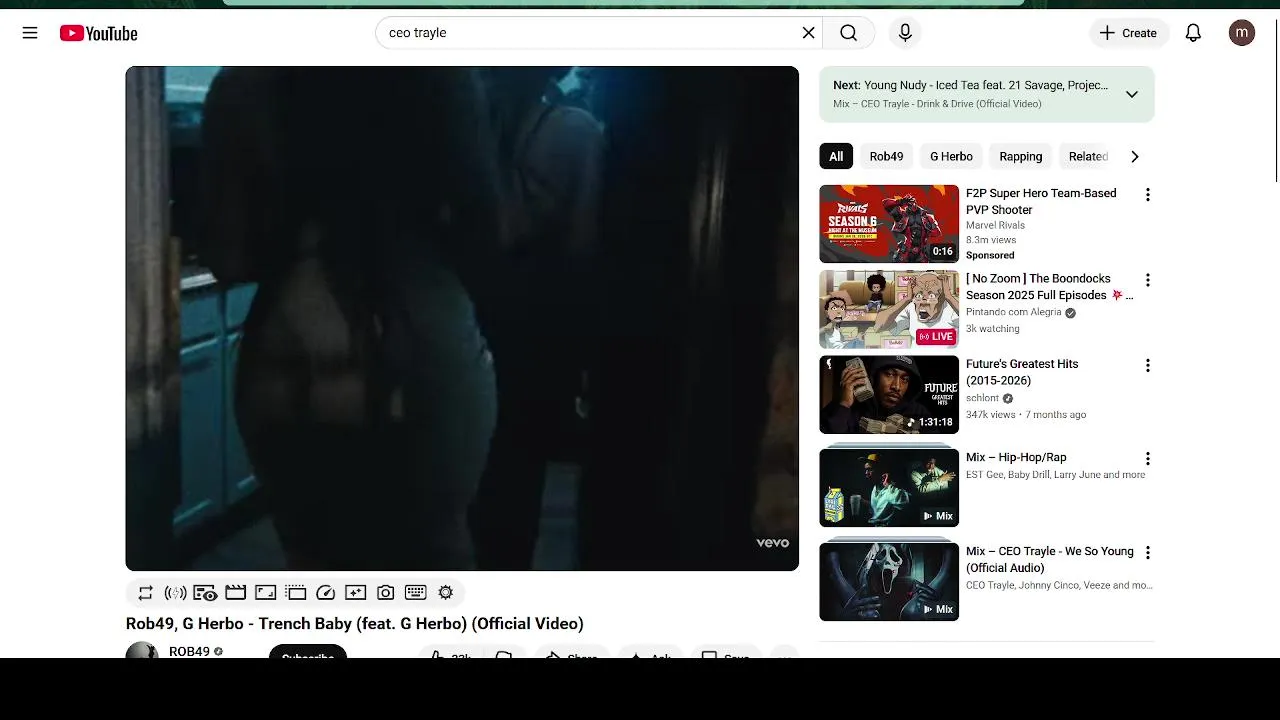Toggle the clapperboard cinema mode icon
1280x720 pixels.
(235, 593)
